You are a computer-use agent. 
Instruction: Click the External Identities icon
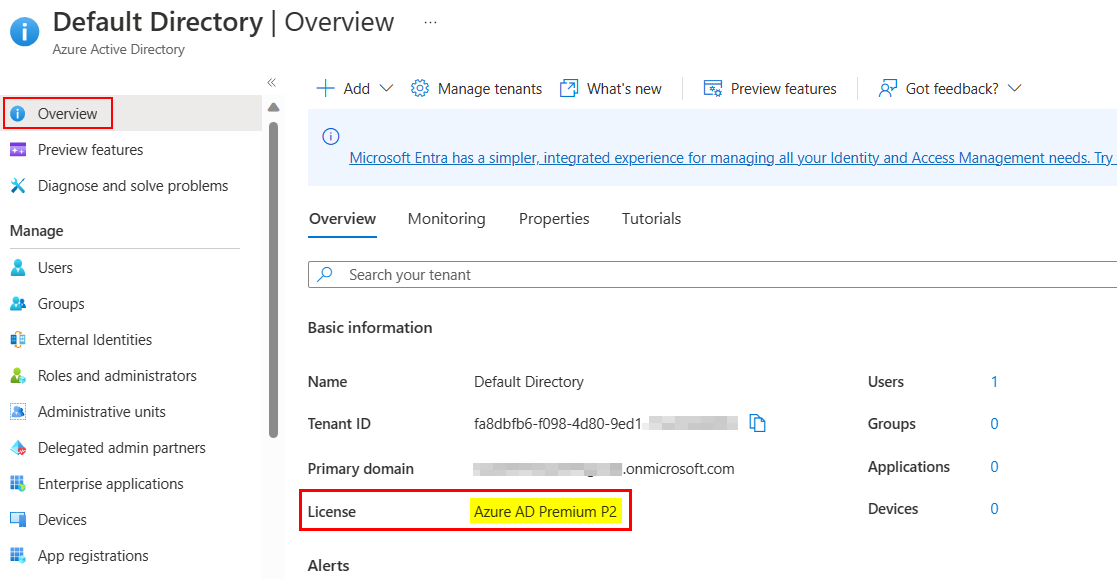point(18,340)
